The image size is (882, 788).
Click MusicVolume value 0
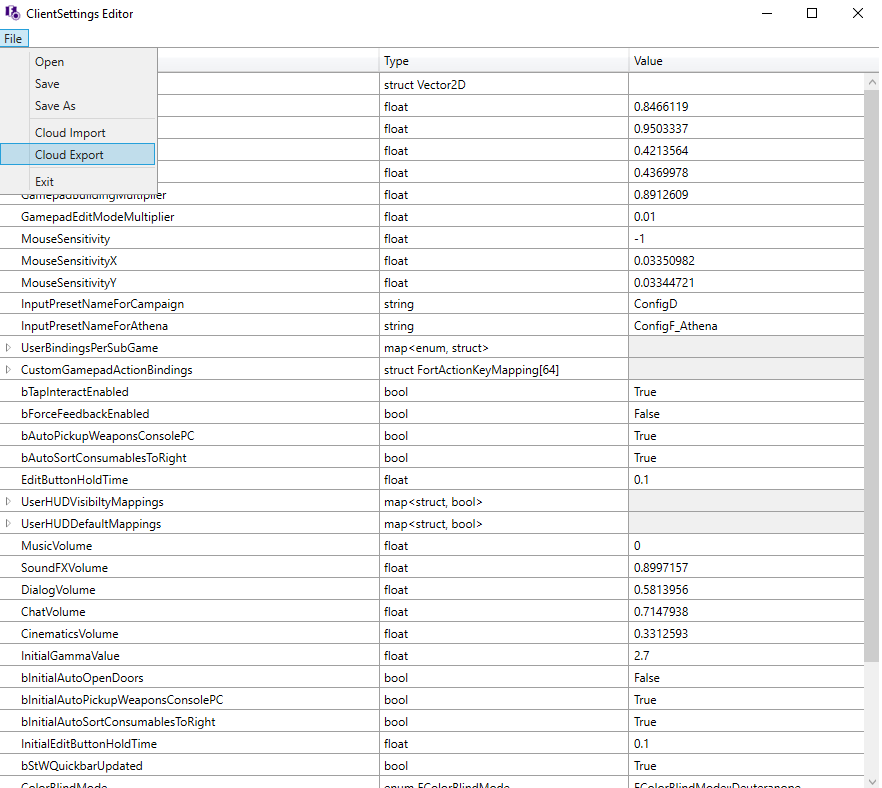click(x=746, y=546)
